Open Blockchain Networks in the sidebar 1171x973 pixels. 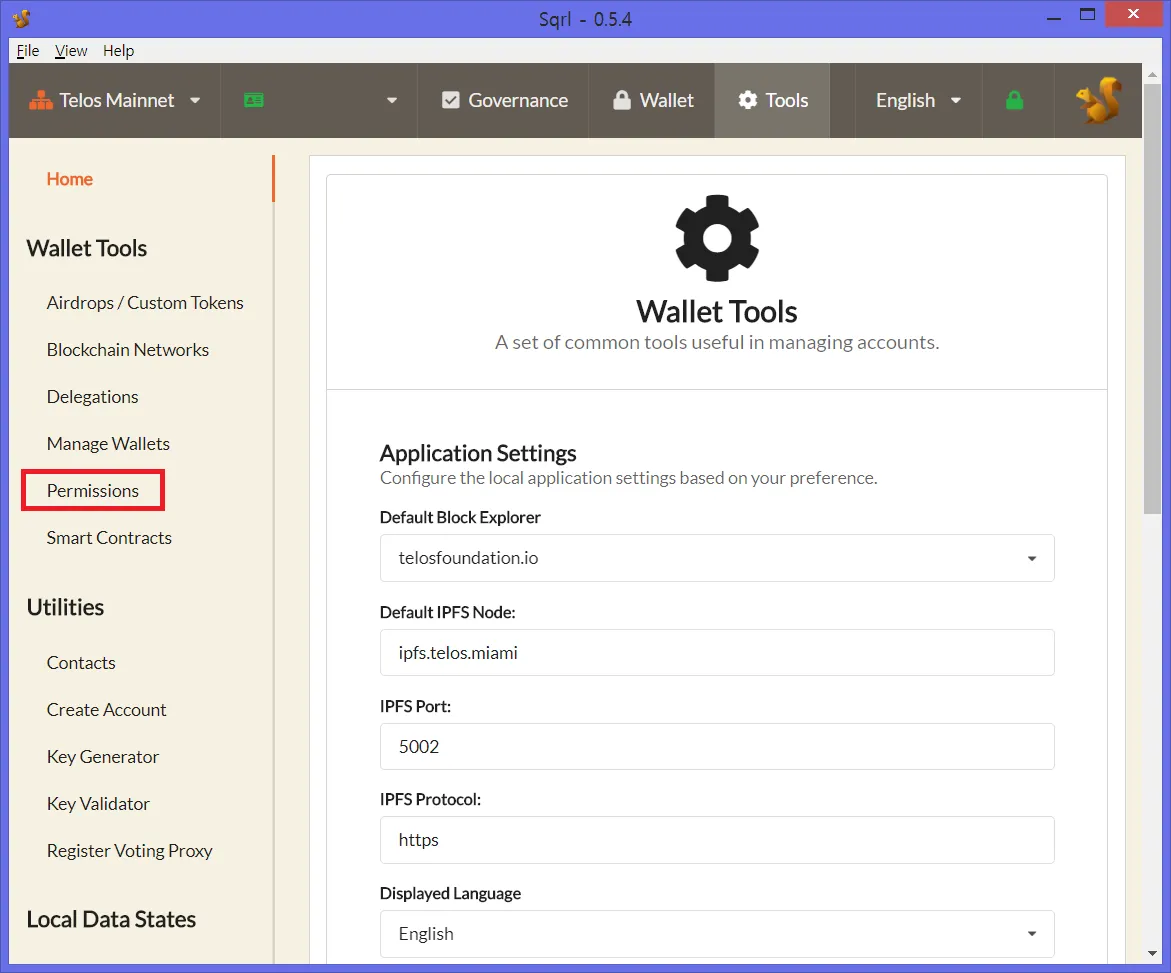click(x=128, y=349)
